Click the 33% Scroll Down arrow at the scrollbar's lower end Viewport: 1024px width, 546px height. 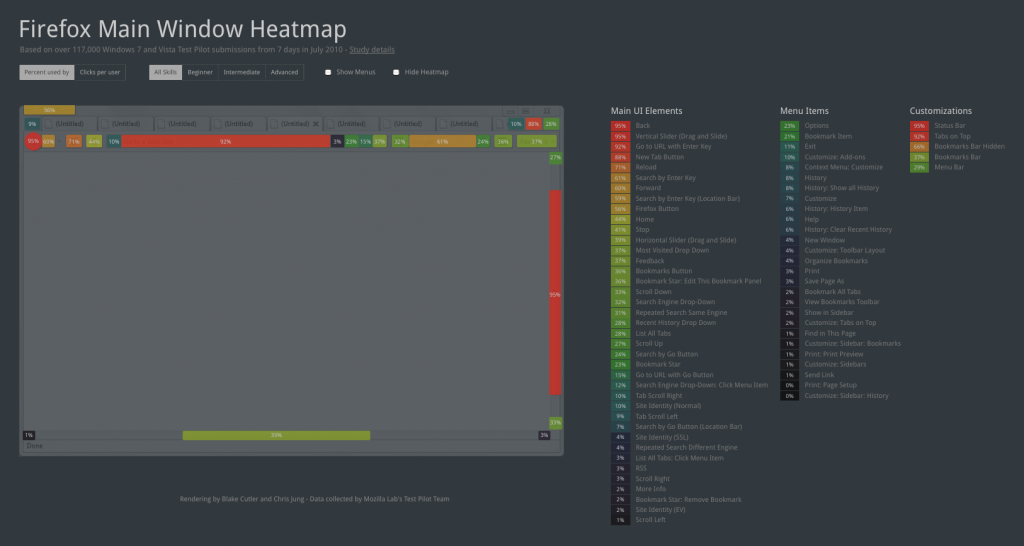(x=555, y=423)
